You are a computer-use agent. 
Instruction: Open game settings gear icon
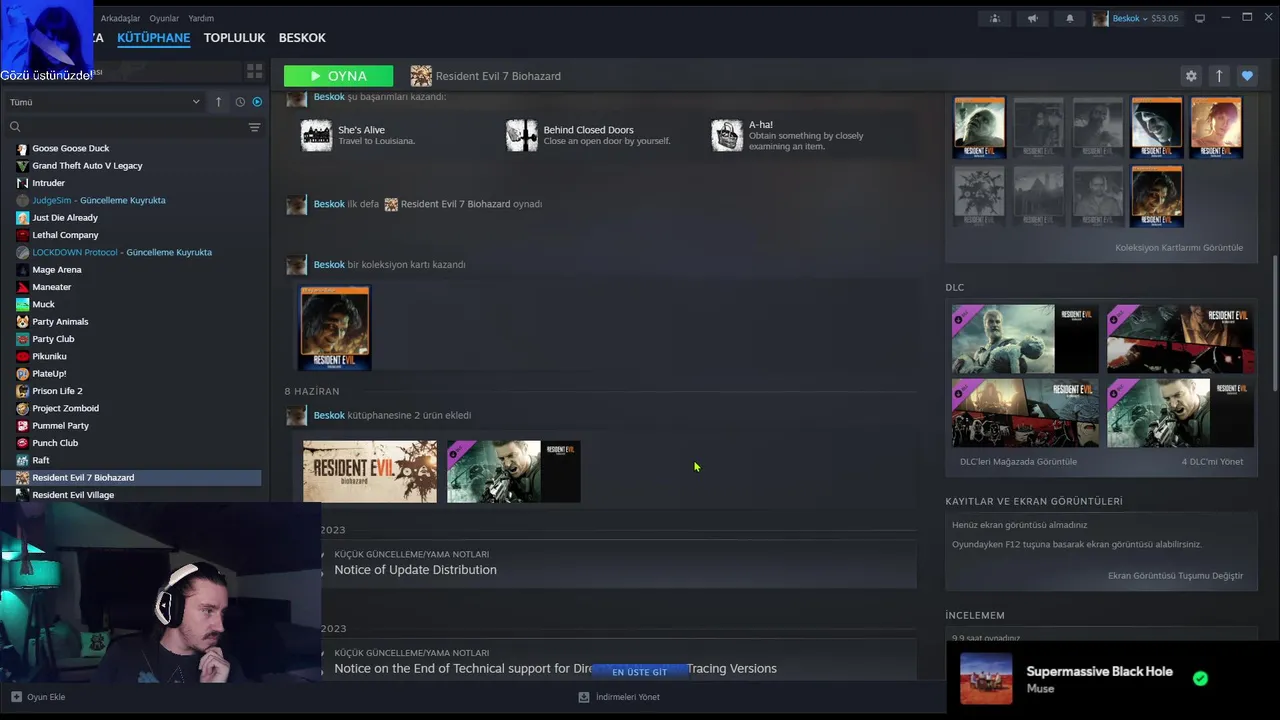(1191, 76)
